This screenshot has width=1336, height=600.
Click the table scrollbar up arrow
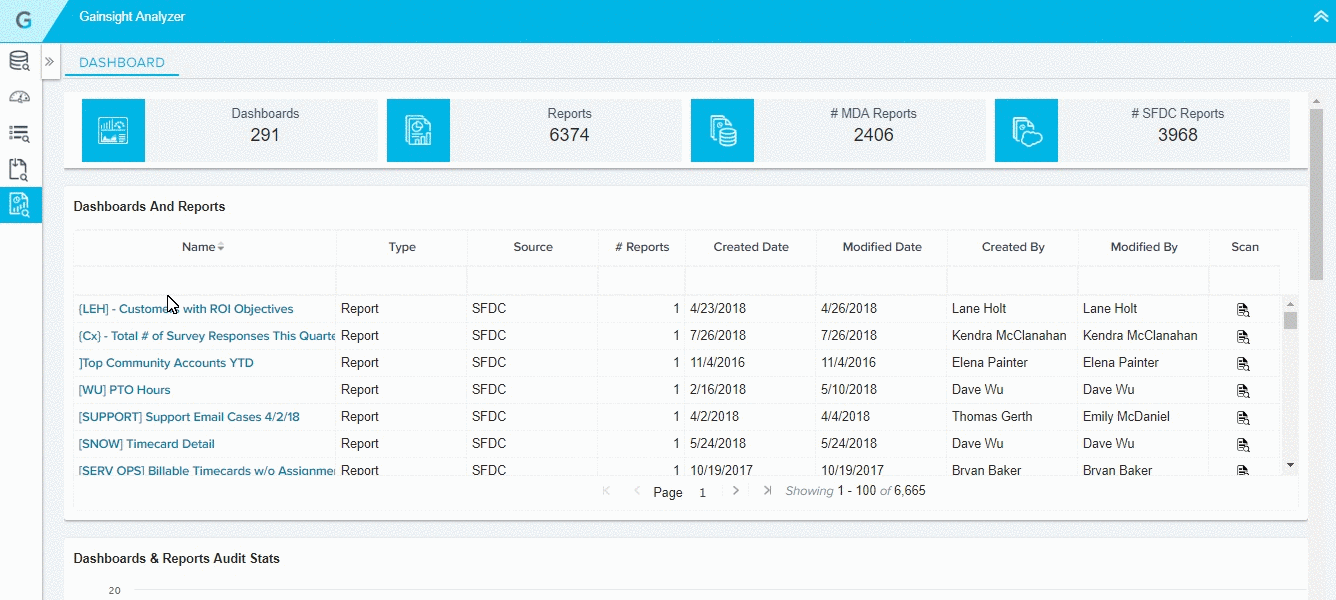point(1290,304)
